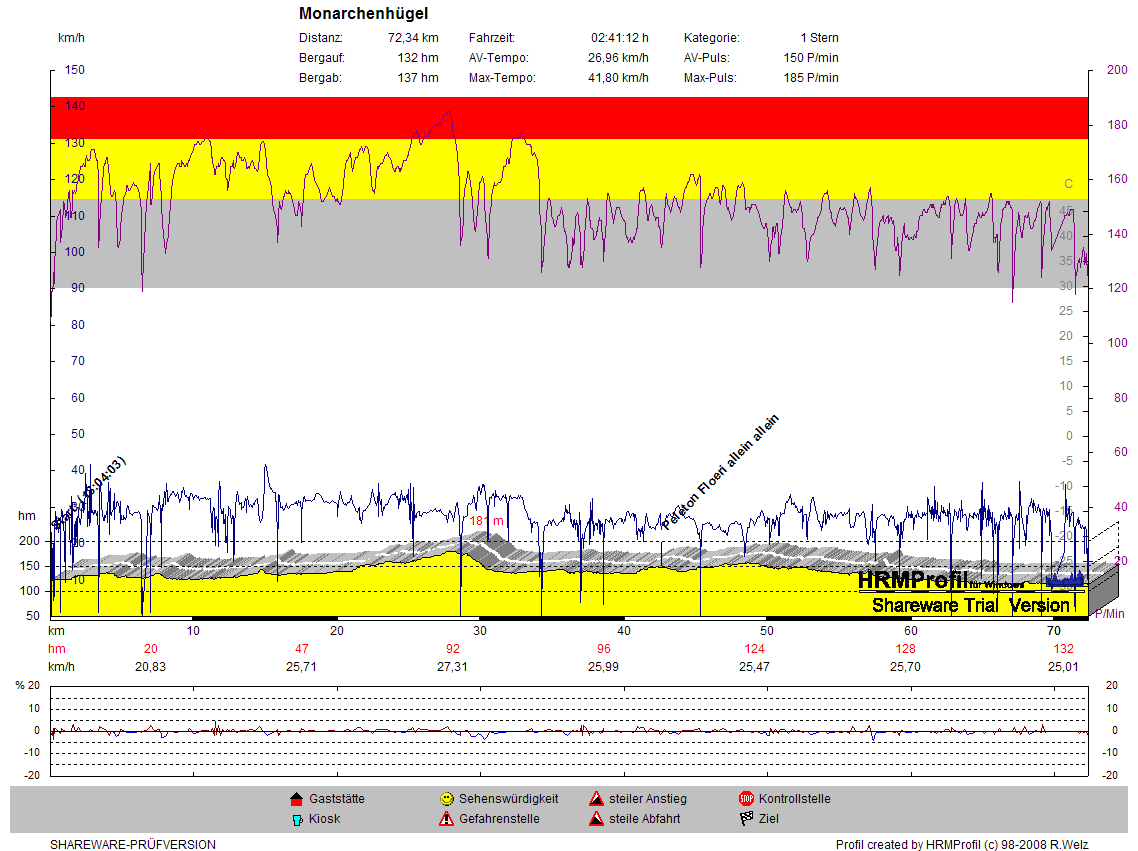Click the Distanz value 72,34 km

413,38
